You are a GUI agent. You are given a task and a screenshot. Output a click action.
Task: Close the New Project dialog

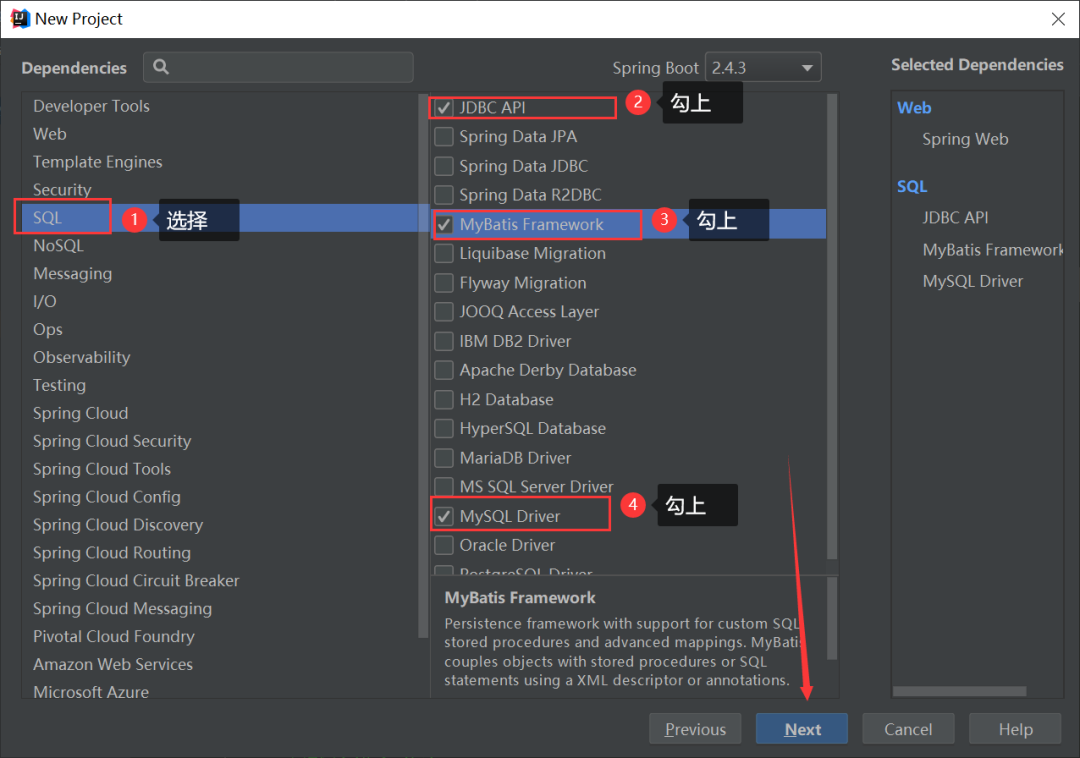[x=1058, y=19]
